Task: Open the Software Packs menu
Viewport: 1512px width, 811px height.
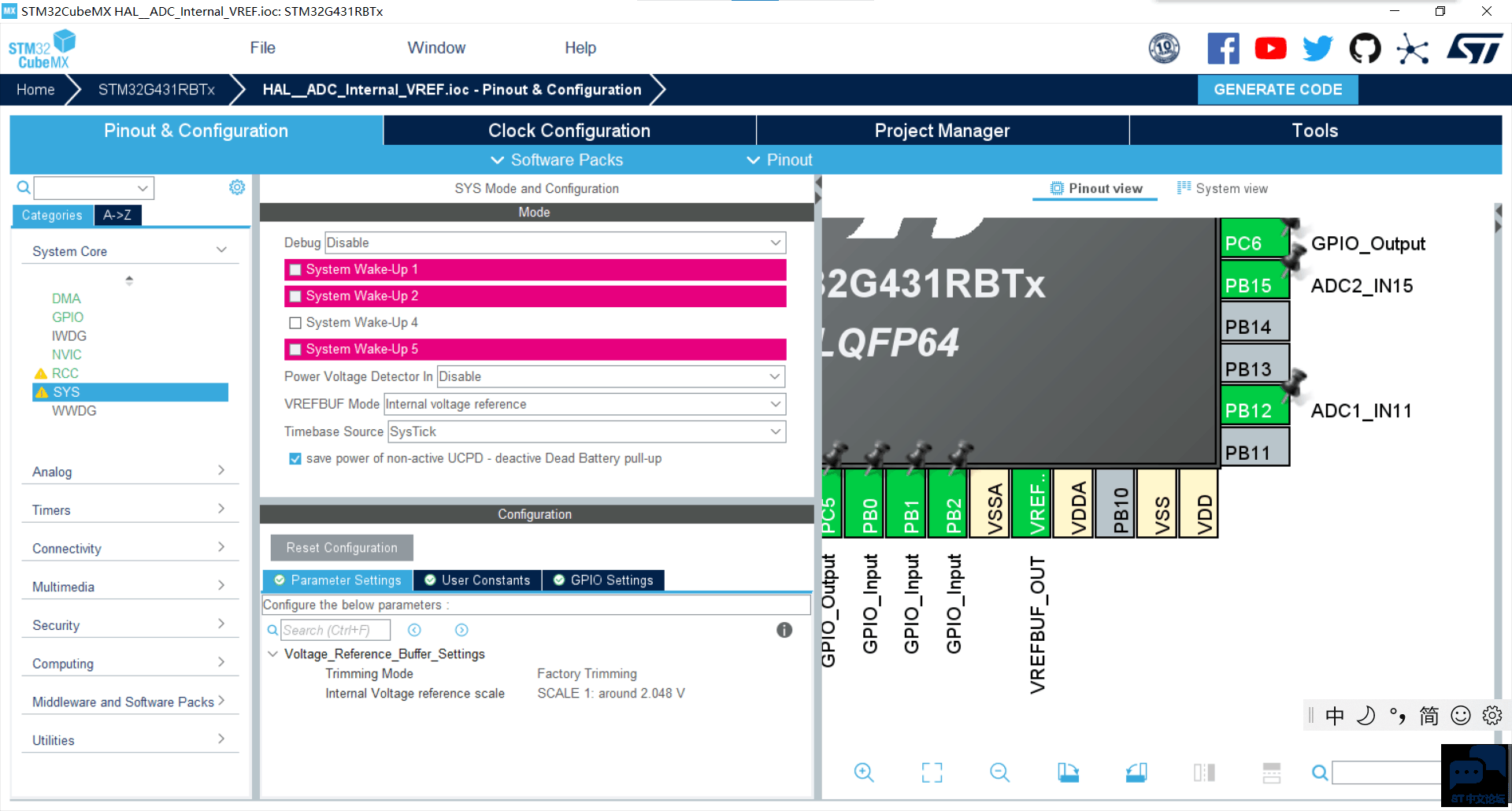Action: pyautogui.click(x=557, y=160)
